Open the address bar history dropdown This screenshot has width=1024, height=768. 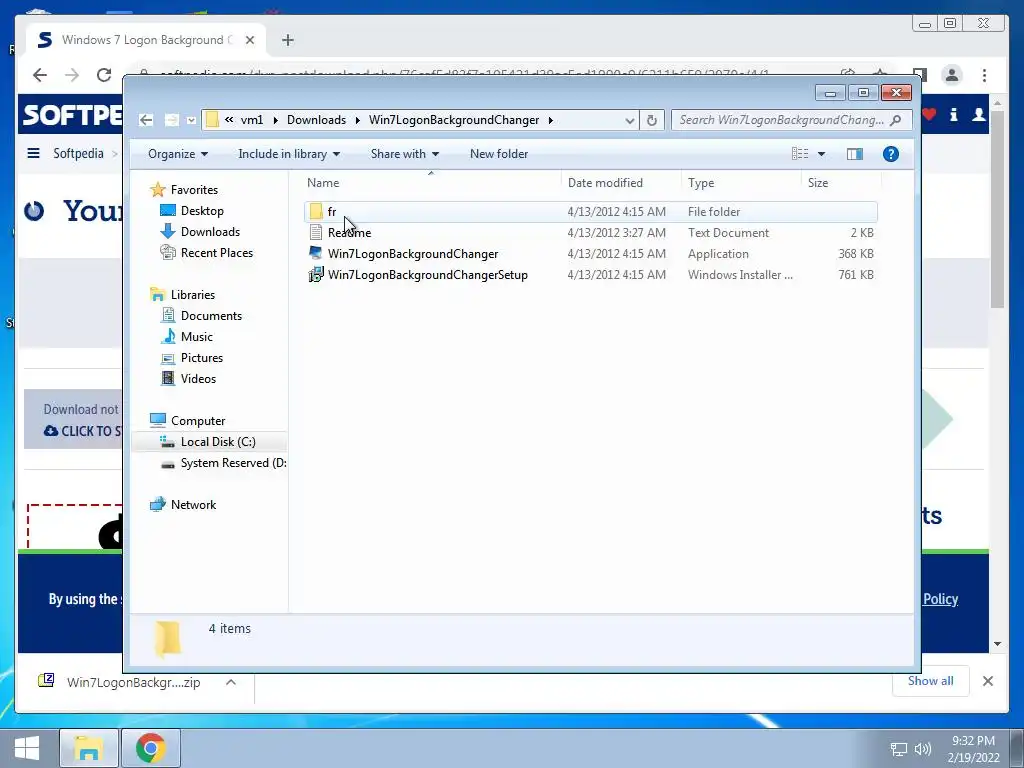click(629, 121)
